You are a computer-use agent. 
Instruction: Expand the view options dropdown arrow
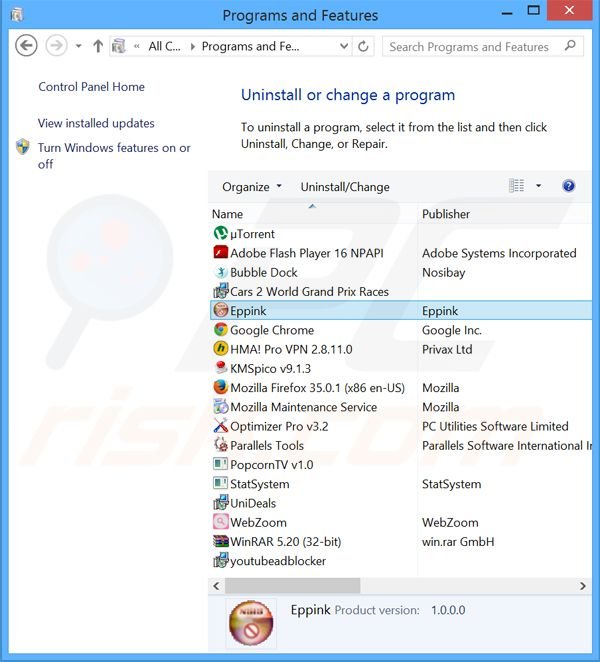click(538, 186)
